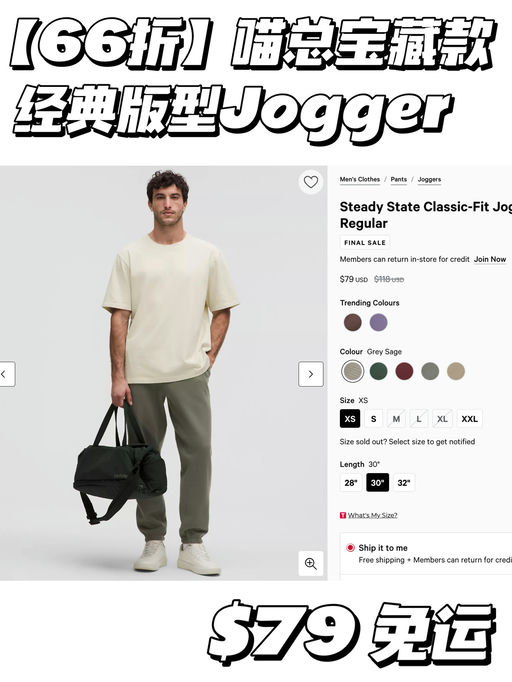
Task: Open Men's Clothes breadcrumb
Action: 360,180
